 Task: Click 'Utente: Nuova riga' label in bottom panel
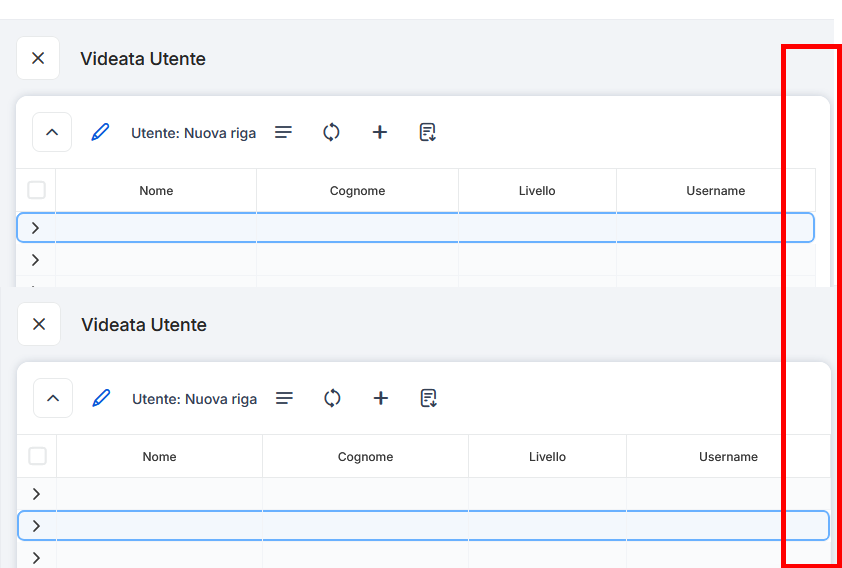point(194,399)
